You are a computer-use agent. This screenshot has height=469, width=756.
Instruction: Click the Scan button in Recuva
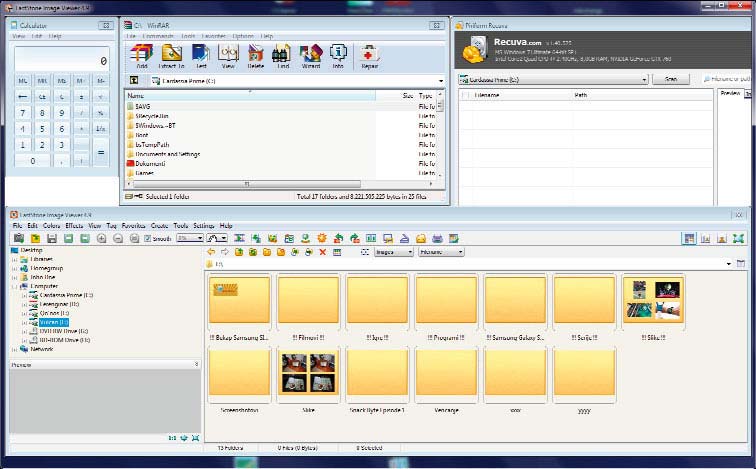coord(671,79)
